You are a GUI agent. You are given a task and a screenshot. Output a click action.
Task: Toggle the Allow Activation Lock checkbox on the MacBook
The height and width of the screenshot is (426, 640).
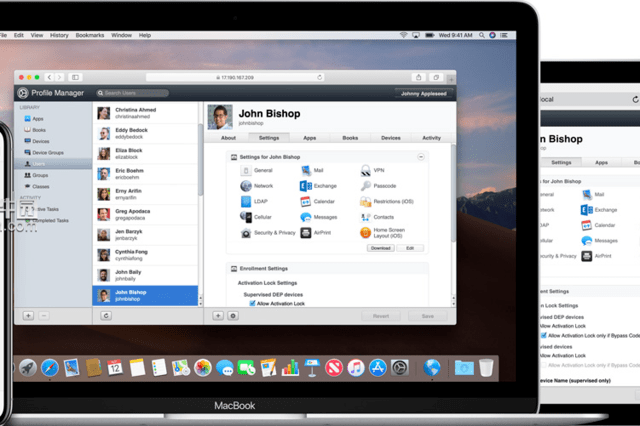pyautogui.click(x=252, y=303)
